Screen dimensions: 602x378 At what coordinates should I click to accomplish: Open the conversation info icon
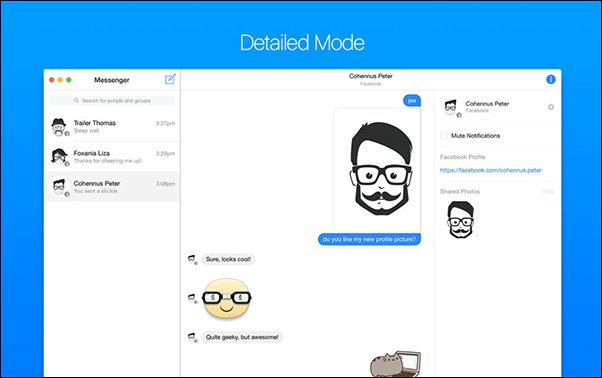tap(551, 79)
